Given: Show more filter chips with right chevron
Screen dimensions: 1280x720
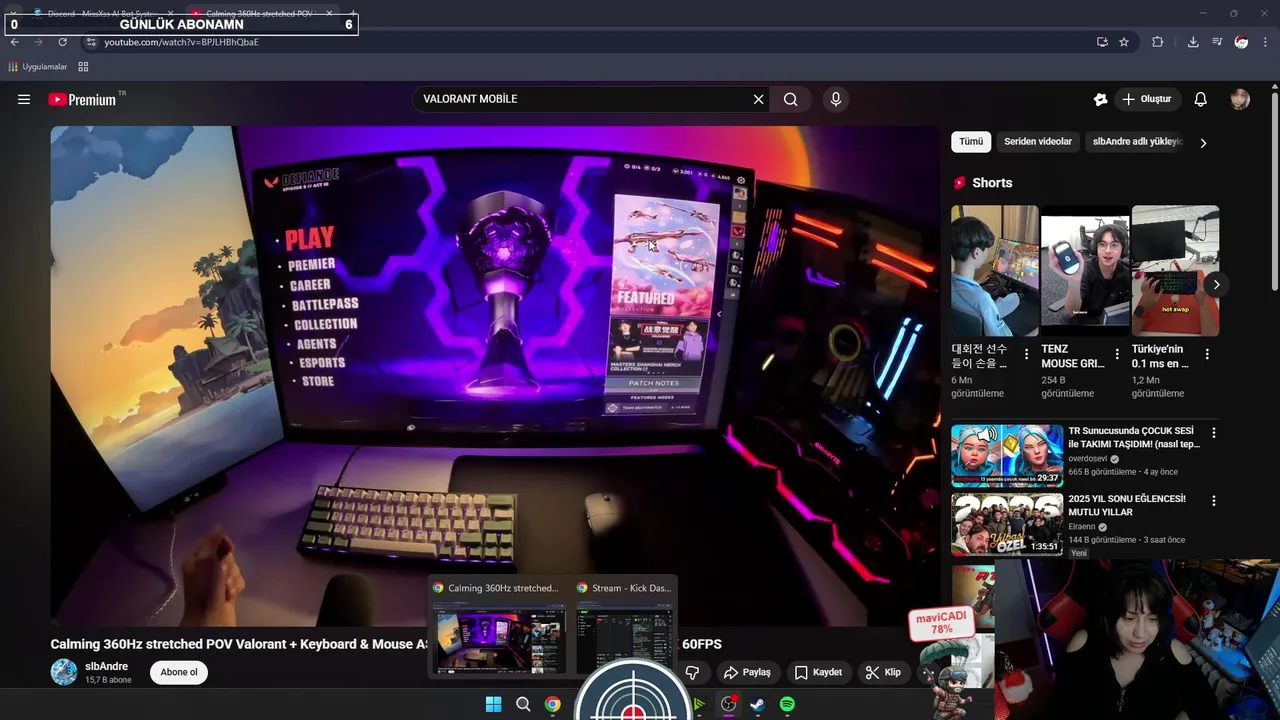Looking at the screenshot, I should [1203, 143].
